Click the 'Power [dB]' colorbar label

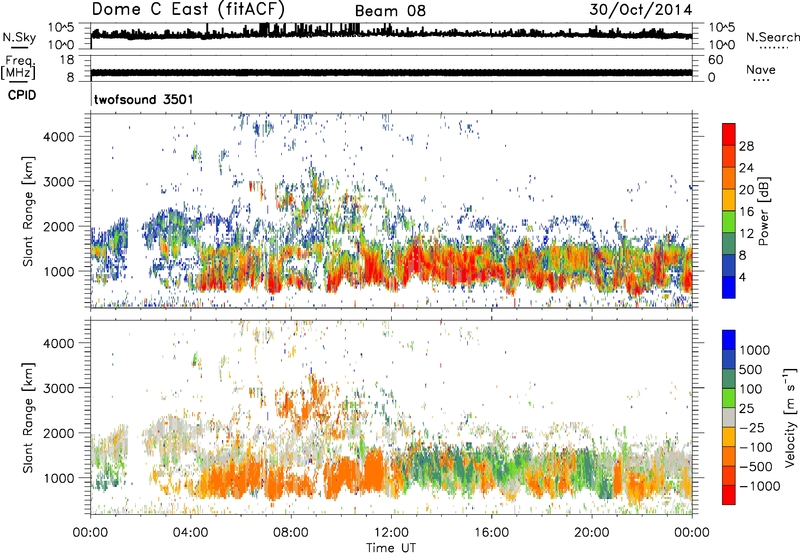tap(763, 211)
